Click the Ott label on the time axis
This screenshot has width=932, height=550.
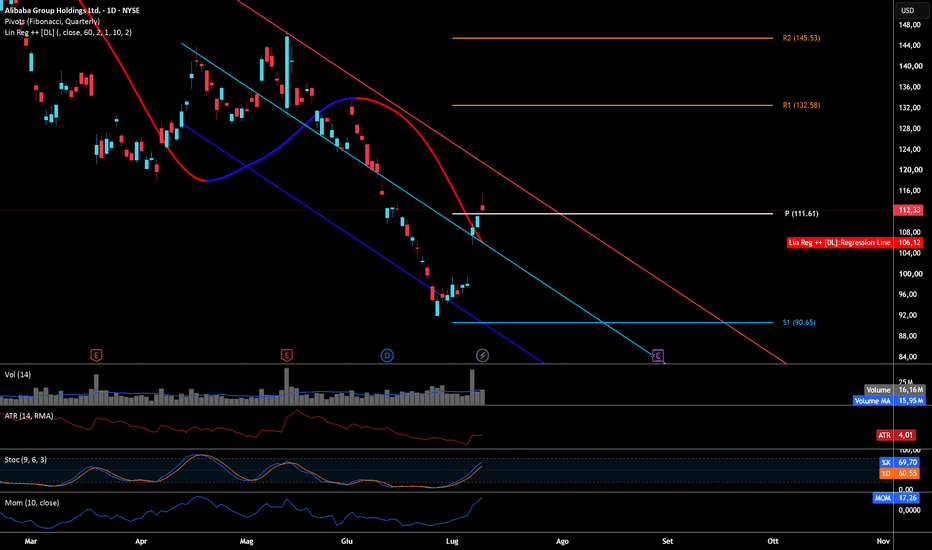point(773,541)
